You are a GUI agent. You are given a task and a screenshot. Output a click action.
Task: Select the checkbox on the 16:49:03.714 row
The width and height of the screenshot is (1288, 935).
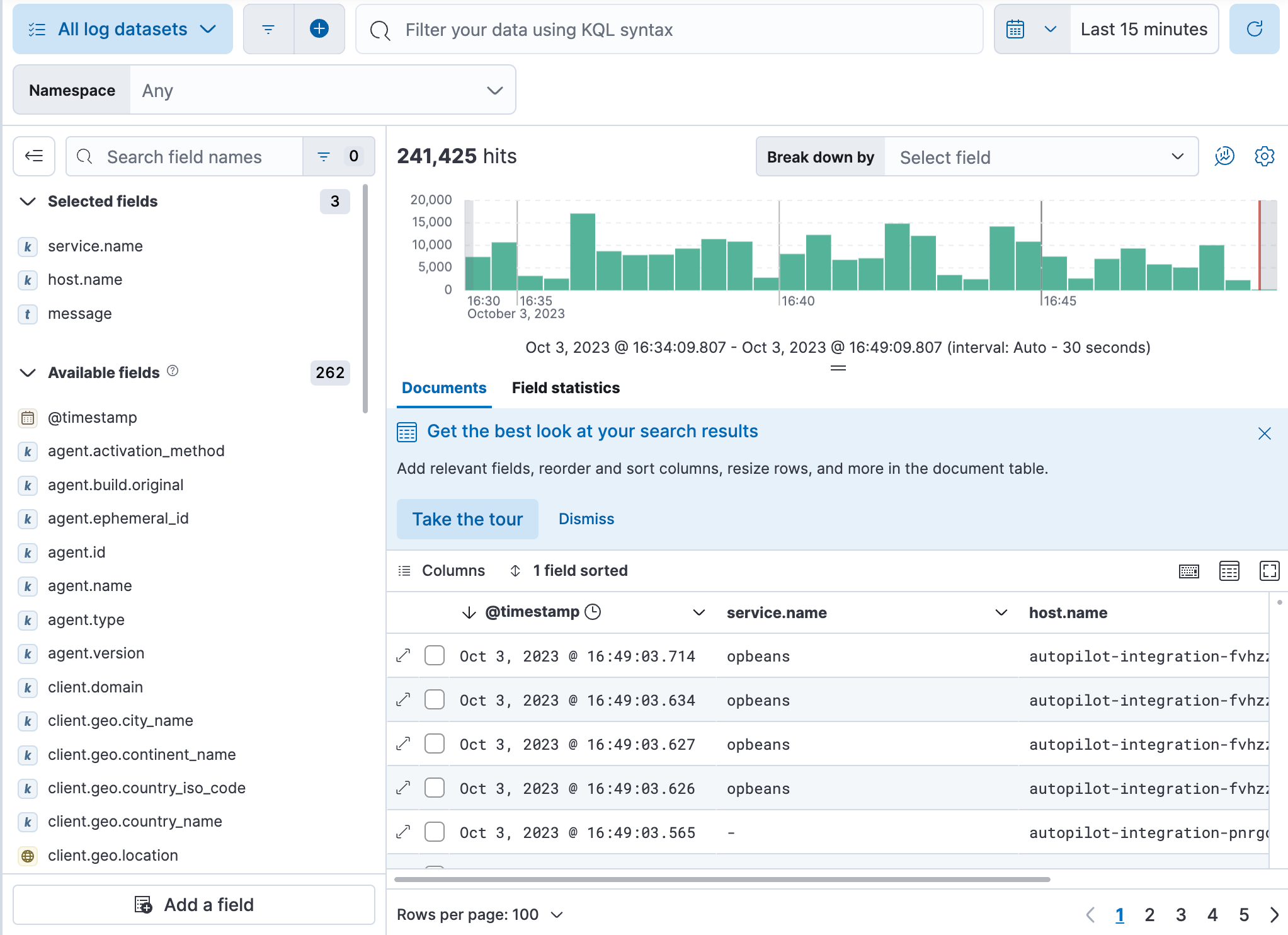(x=434, y=655)
